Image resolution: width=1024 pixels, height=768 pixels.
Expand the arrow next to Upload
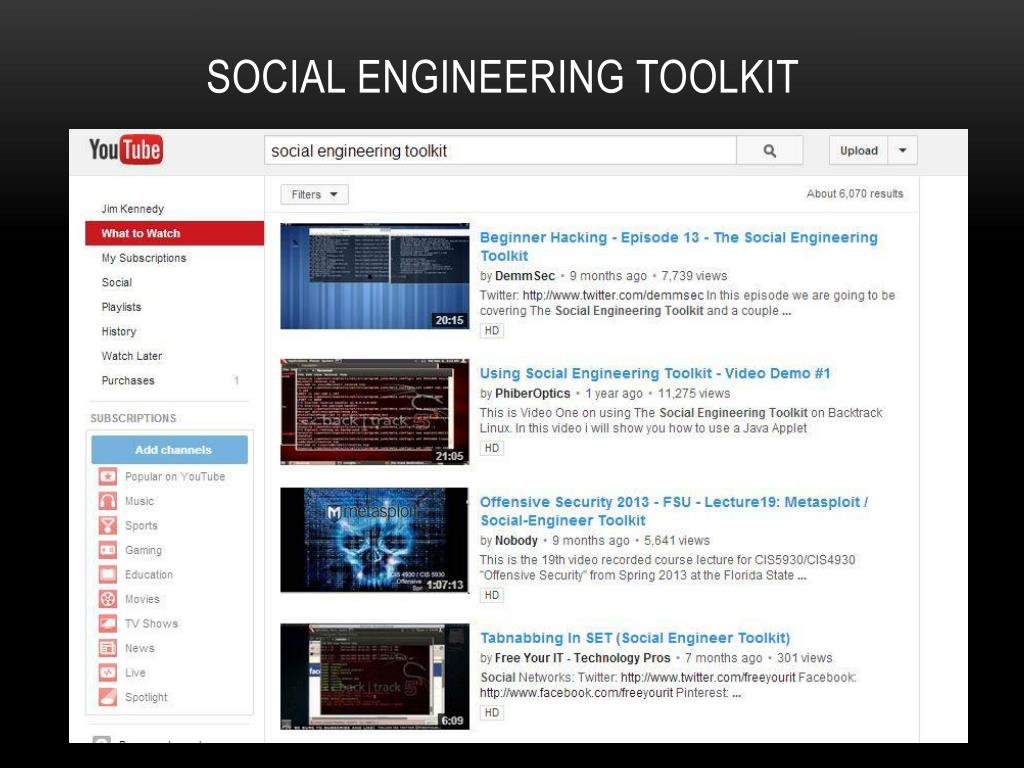pyautogui.click(x=903, y=151)
